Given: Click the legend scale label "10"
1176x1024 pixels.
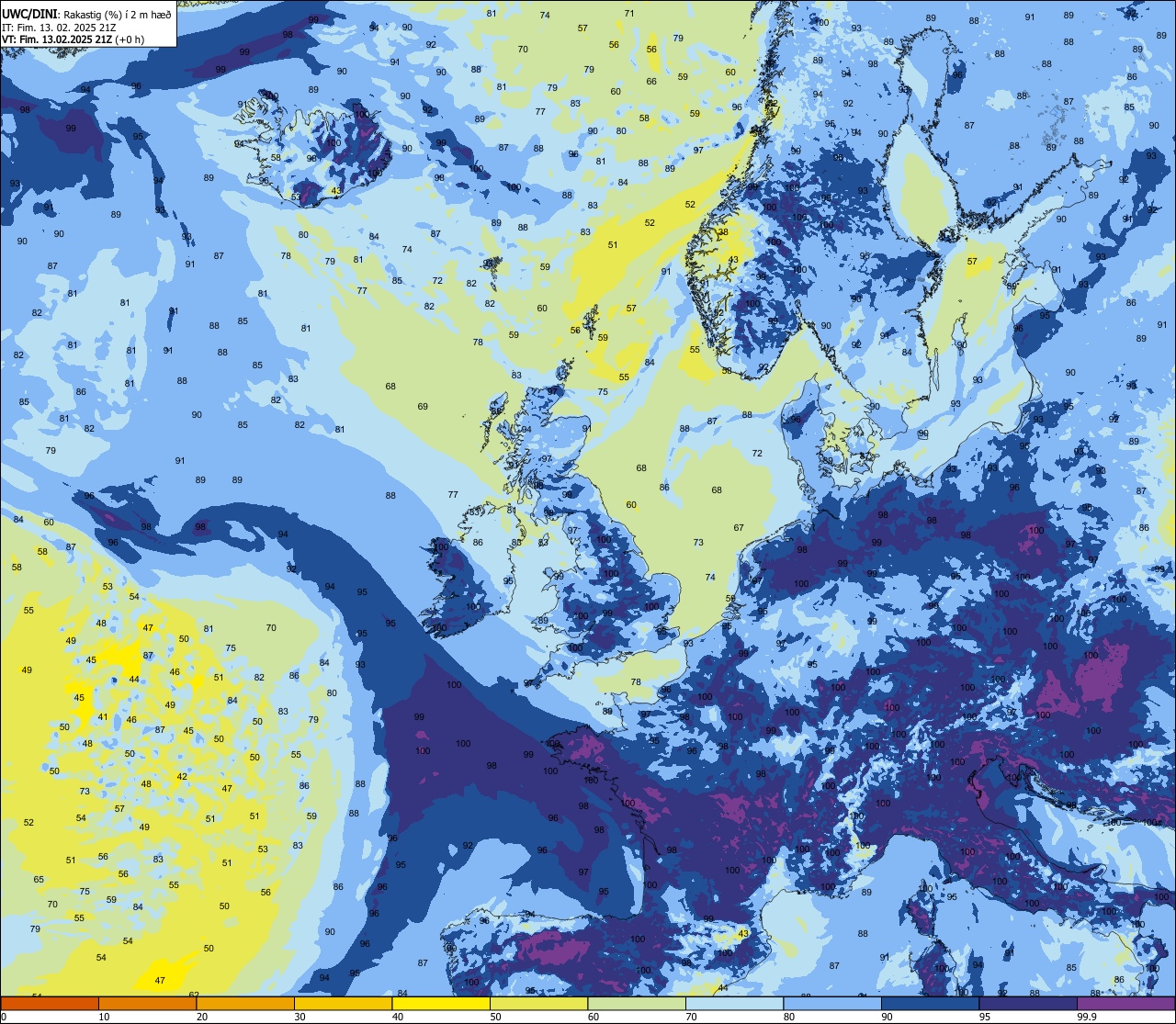Looking at the screenshot, I should point(104,1017).
